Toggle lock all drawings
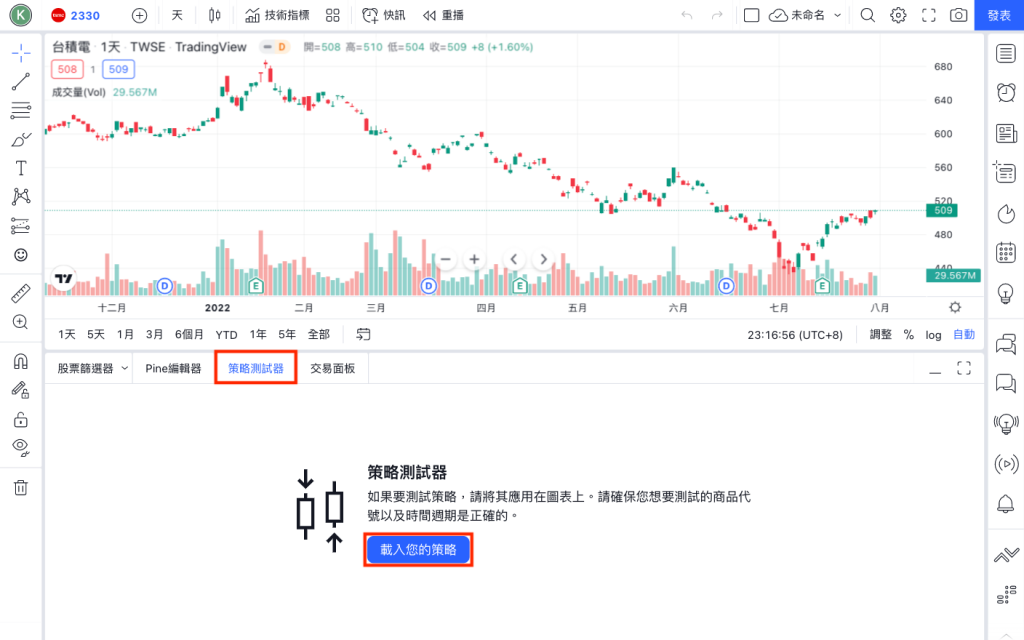This screenshot has height=640, width=1024. coord(21,419)
